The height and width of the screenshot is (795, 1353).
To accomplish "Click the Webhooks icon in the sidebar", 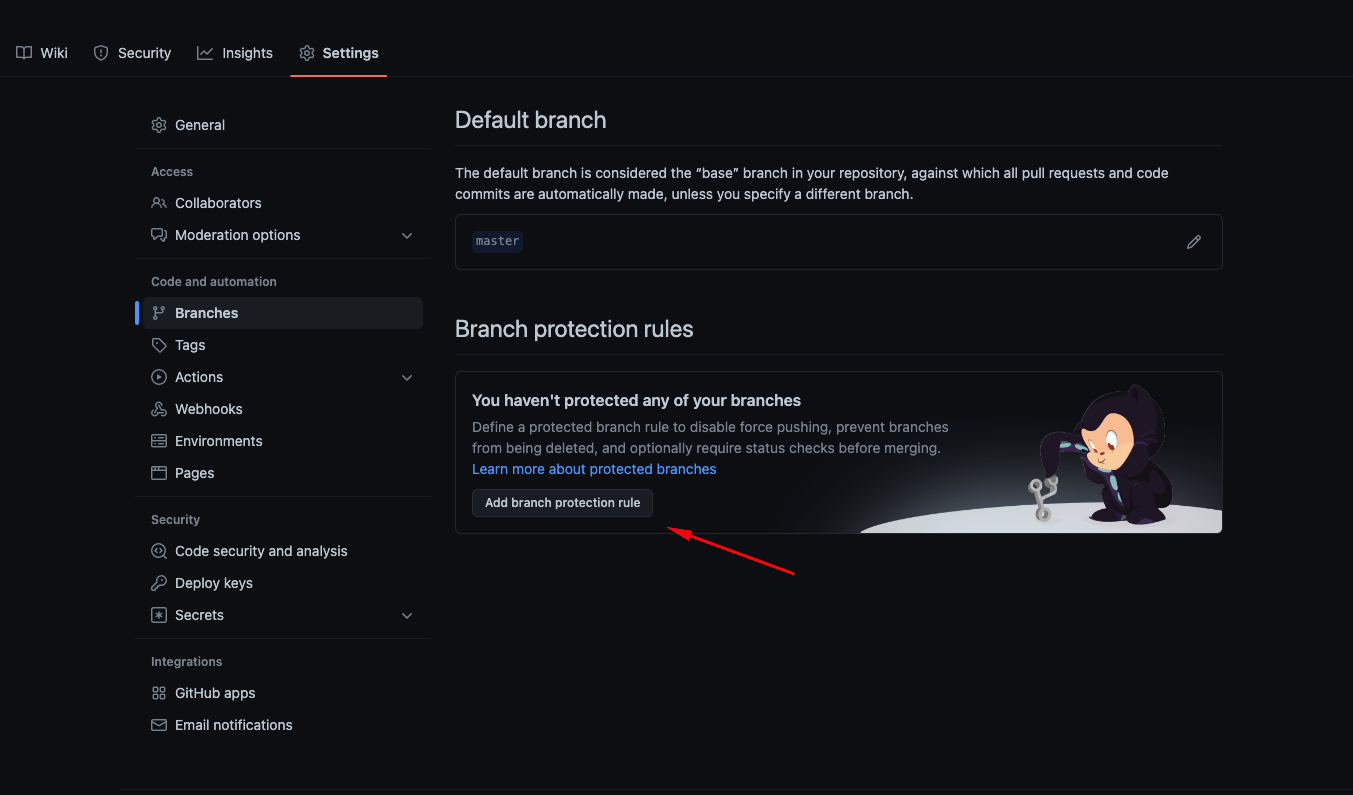I will [159, 409].
